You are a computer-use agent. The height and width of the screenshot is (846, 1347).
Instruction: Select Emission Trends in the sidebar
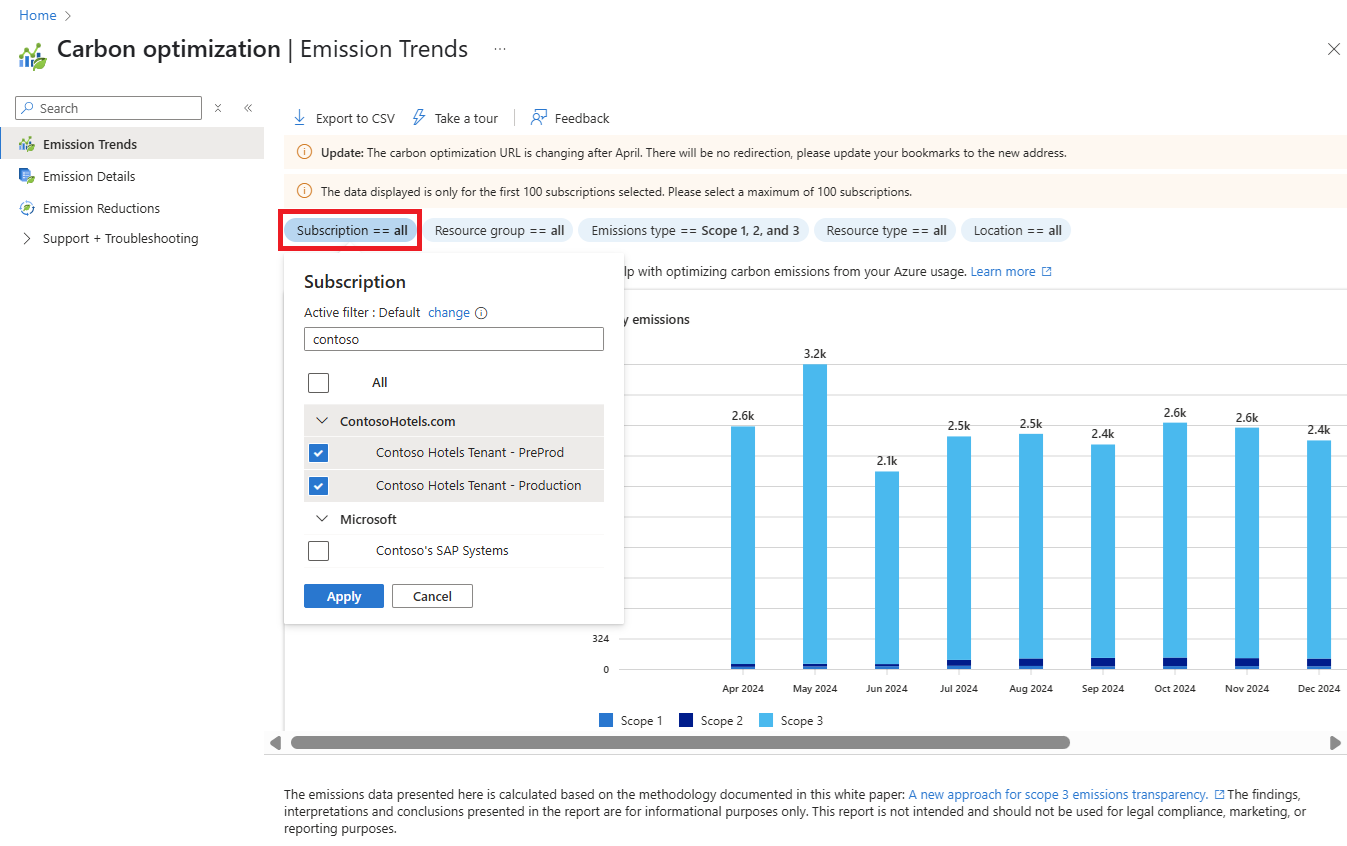(132, 144)
